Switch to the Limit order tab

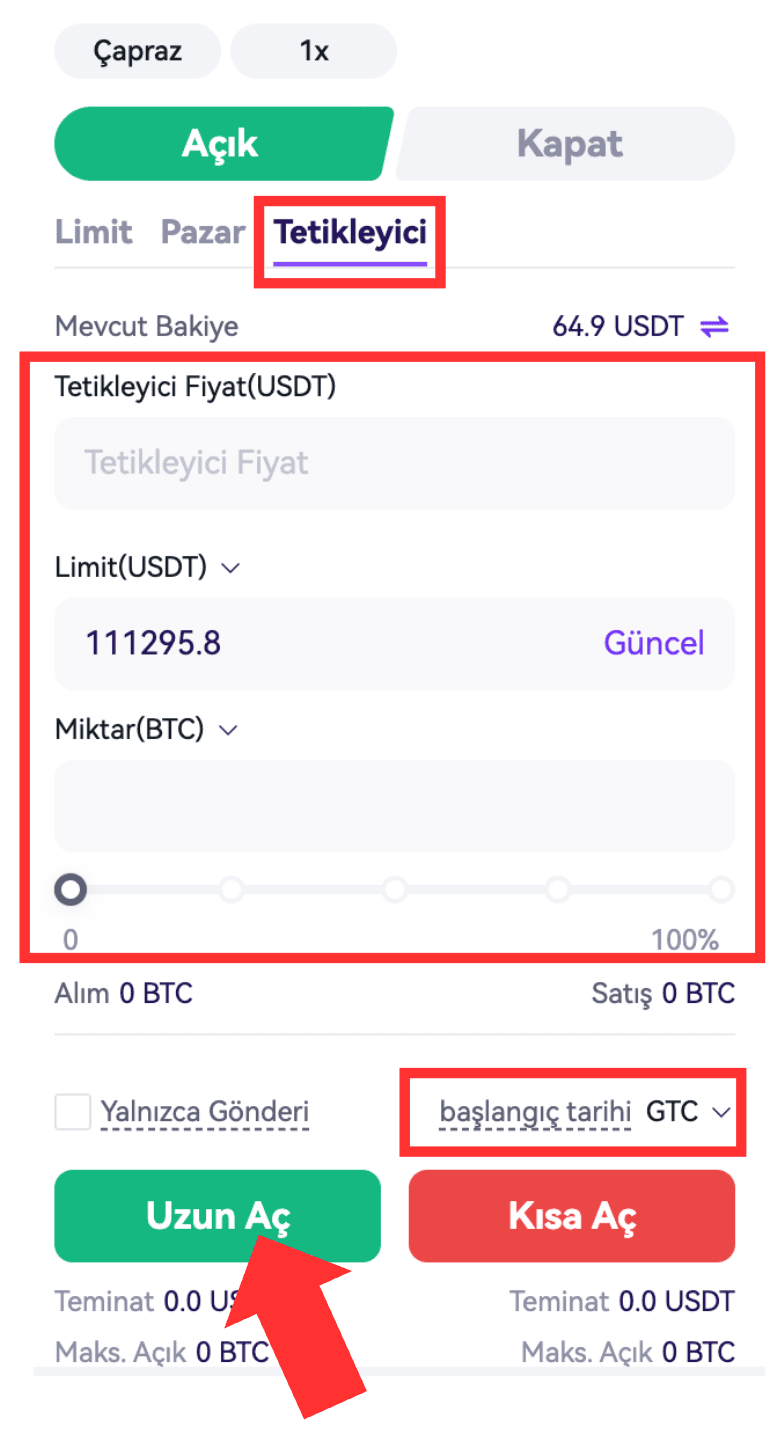93,232
